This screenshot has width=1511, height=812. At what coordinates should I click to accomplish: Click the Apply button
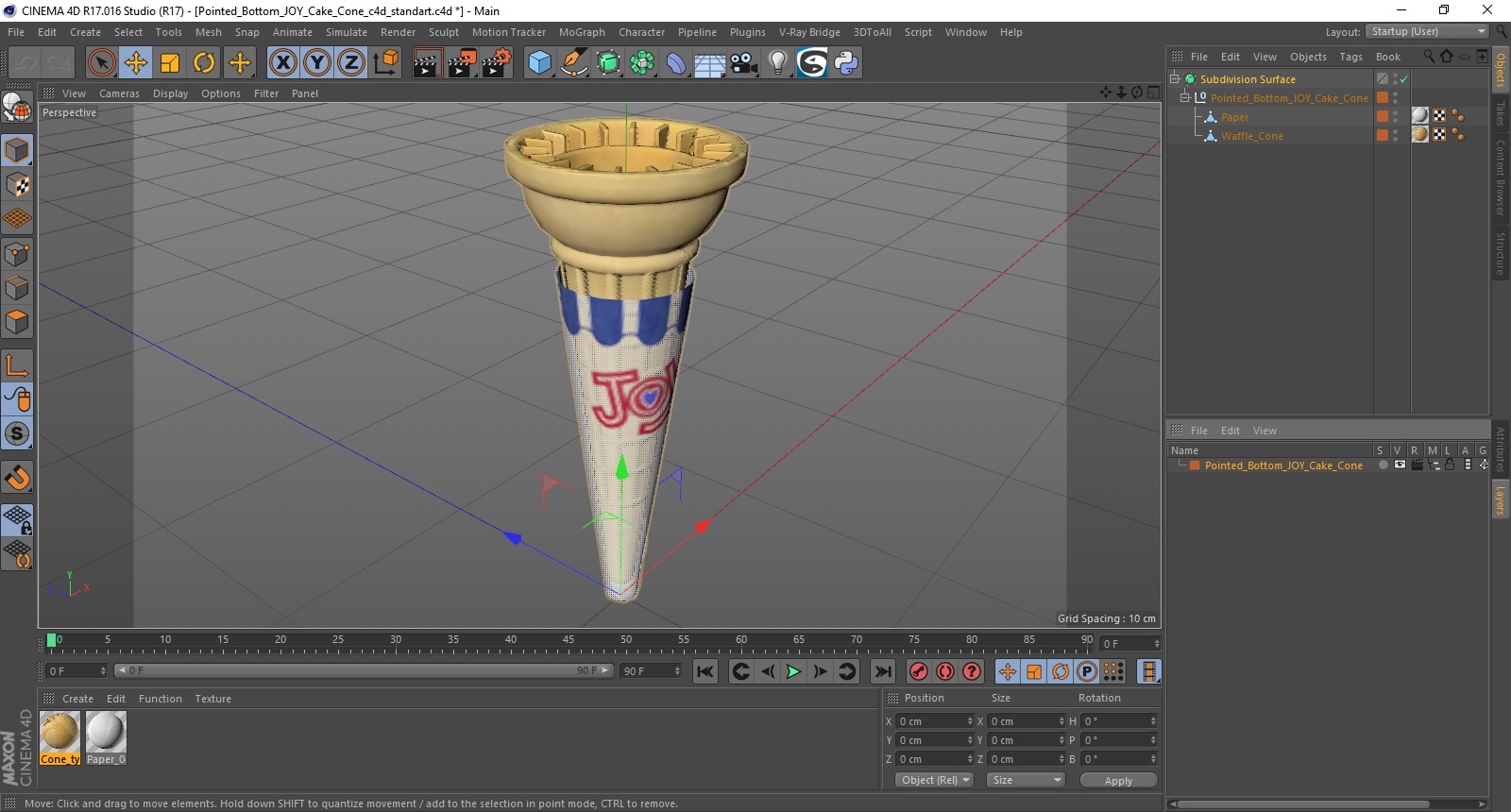click(1118, 781)
